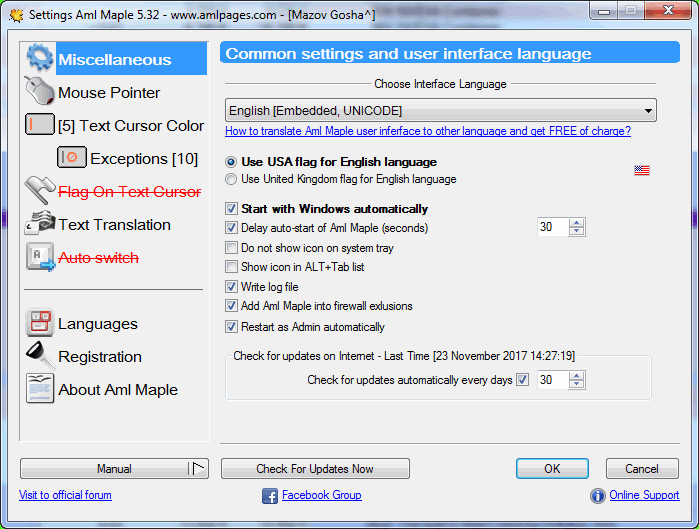Image resolution: width=699 pixels, height=529 pixels.
Task: Toggle Delay auto-start of Aml Maple checkbox
Action: (x=231, y=228)
